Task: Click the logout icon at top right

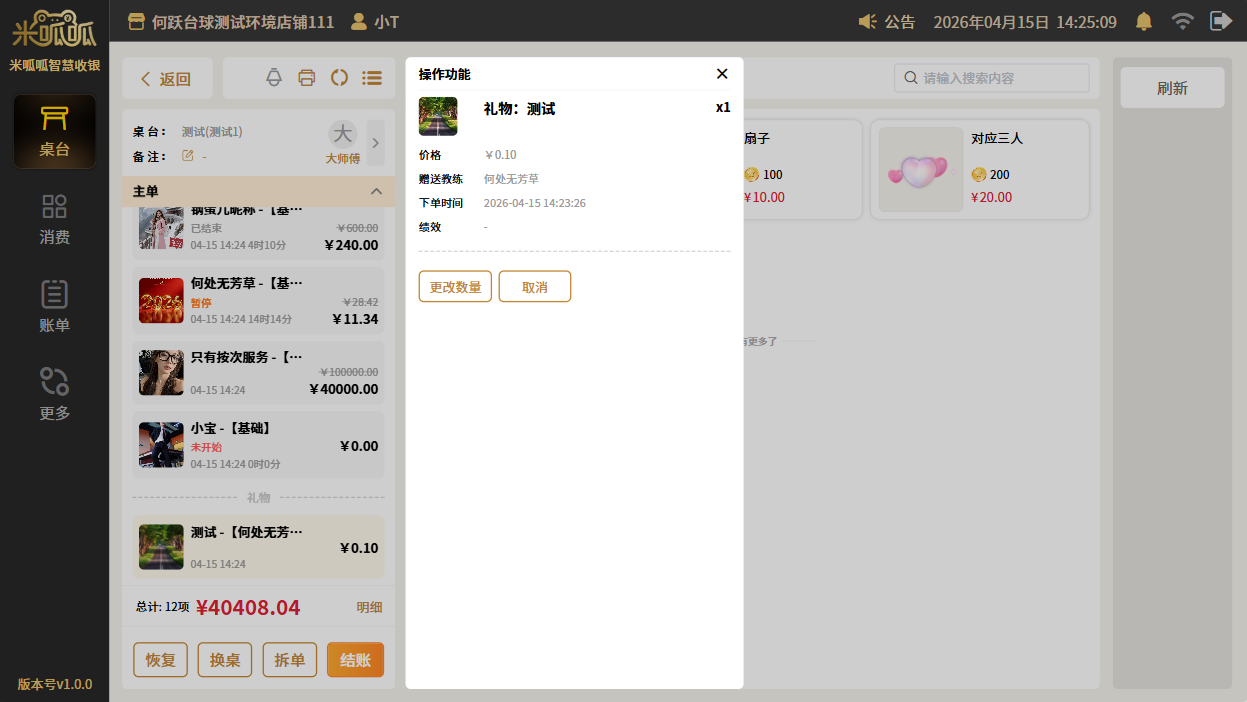Action: (x=1220, y=21)
